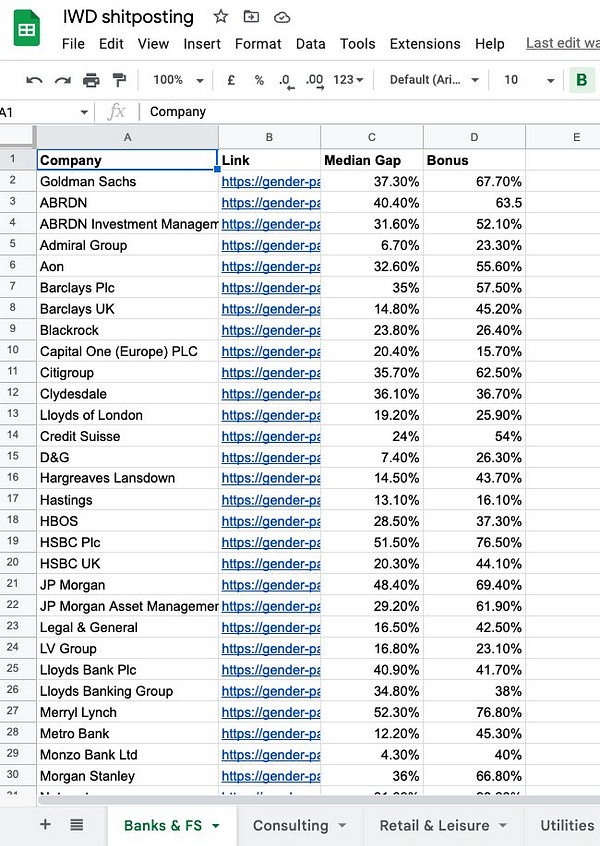Open the Insert menu
The height and width of the screenshot is (846, 600).
[x=202, y=44]
